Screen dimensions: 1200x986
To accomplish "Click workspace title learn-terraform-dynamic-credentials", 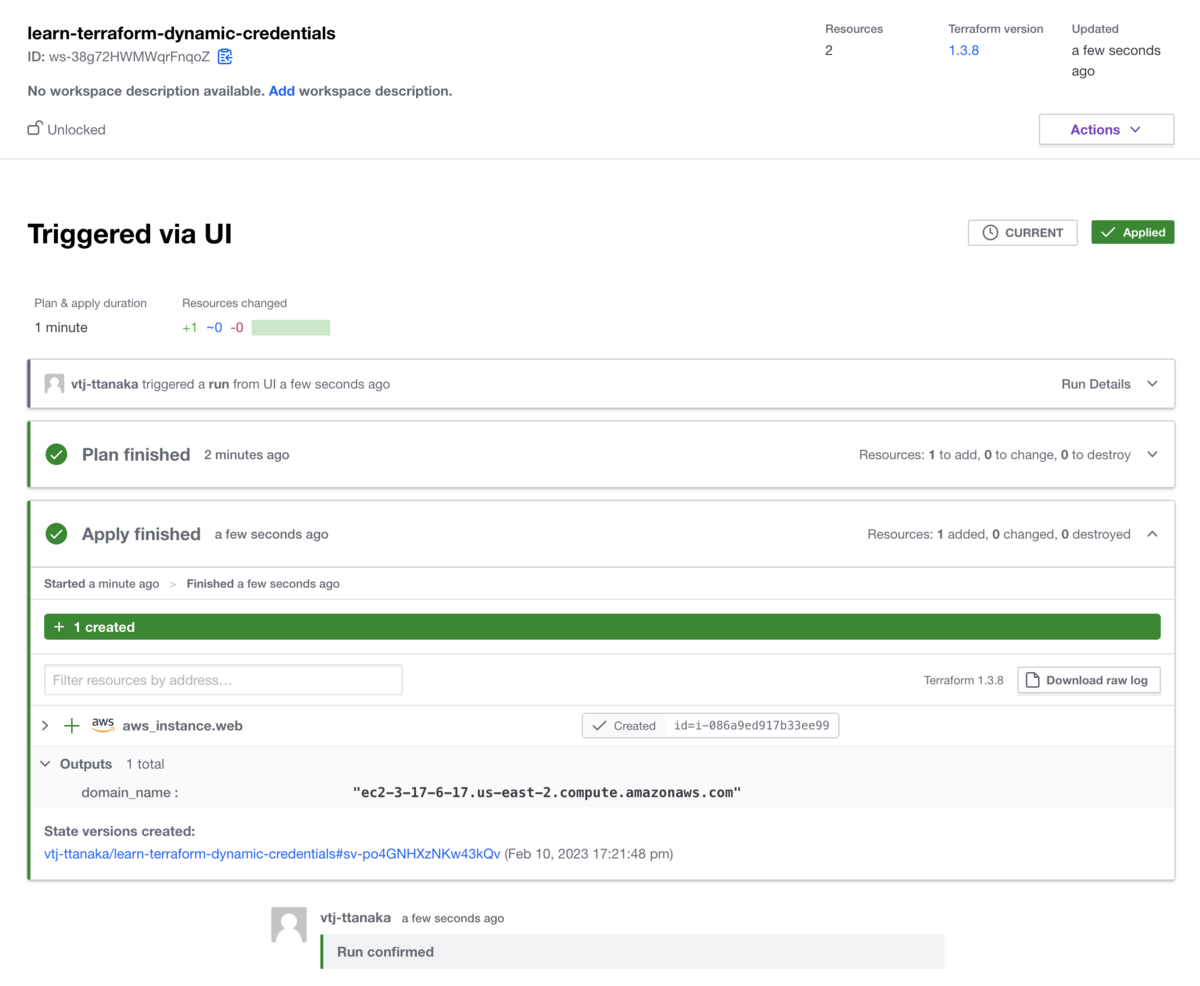I will [x=182, y=33].
